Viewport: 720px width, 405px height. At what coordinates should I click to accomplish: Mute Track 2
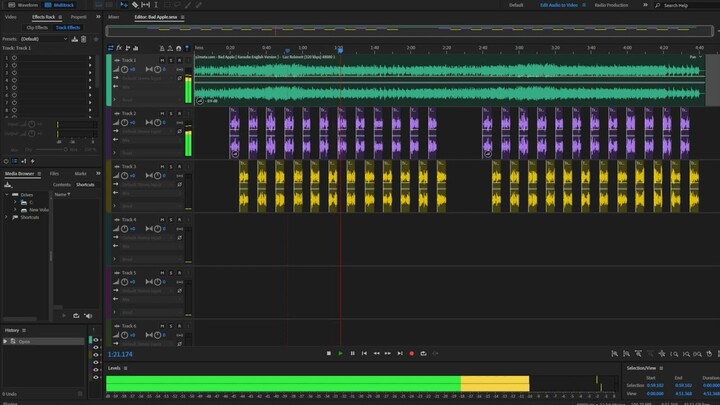click(x=162, y=113)
